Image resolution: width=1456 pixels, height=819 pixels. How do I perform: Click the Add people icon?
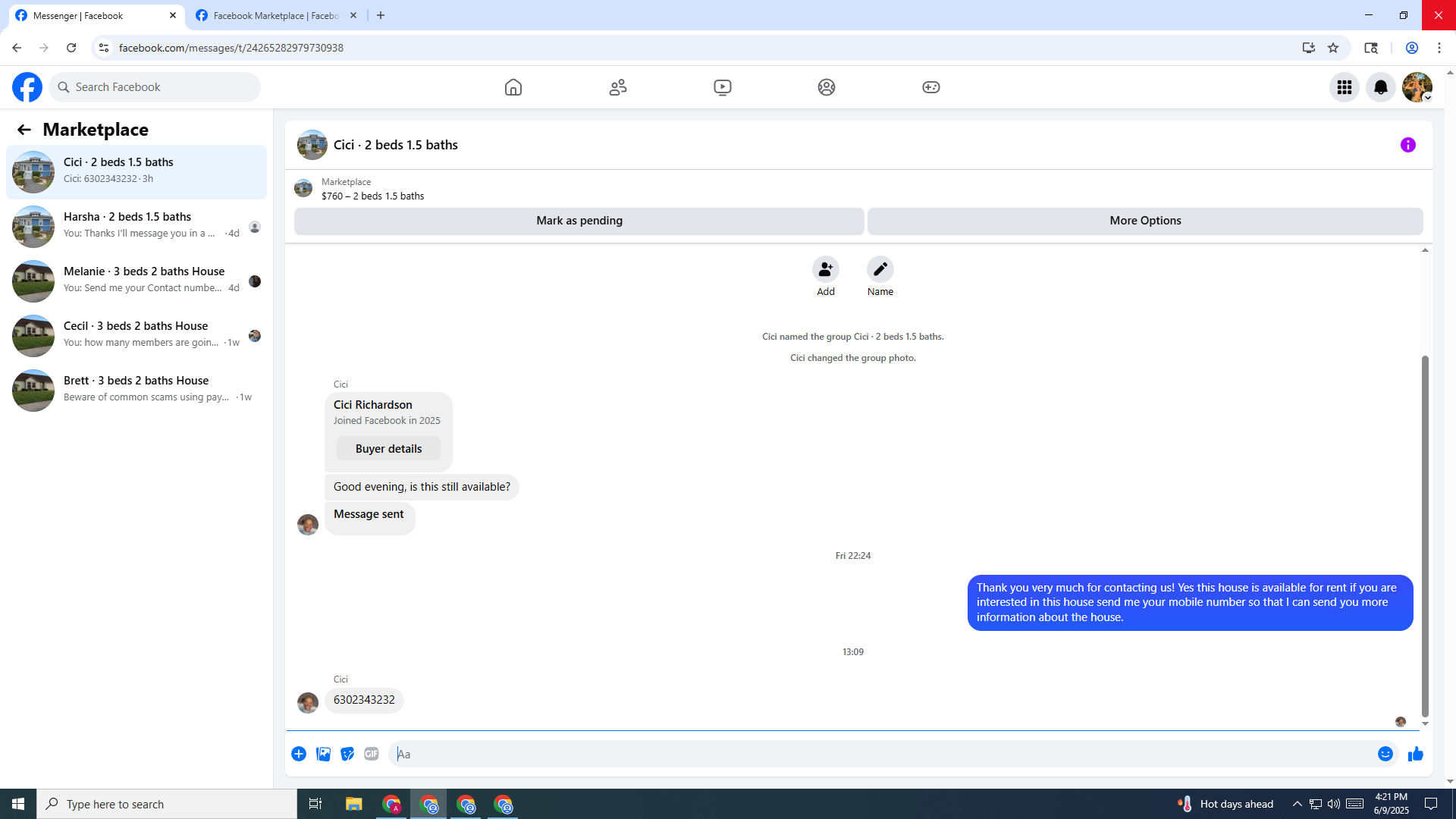[x=825, y=270]
